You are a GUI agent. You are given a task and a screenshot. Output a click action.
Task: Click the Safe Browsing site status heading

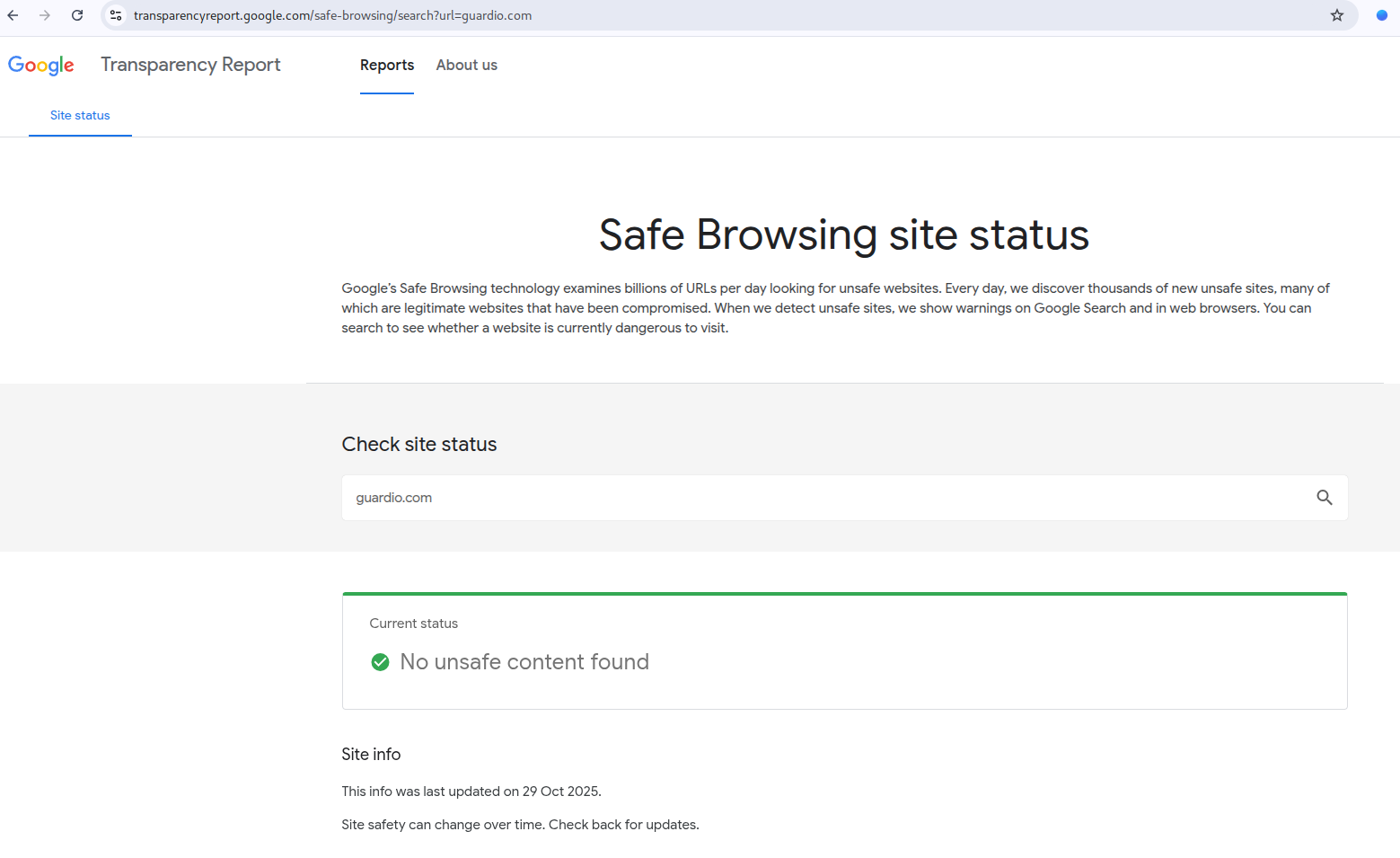(x=843, y=234)
